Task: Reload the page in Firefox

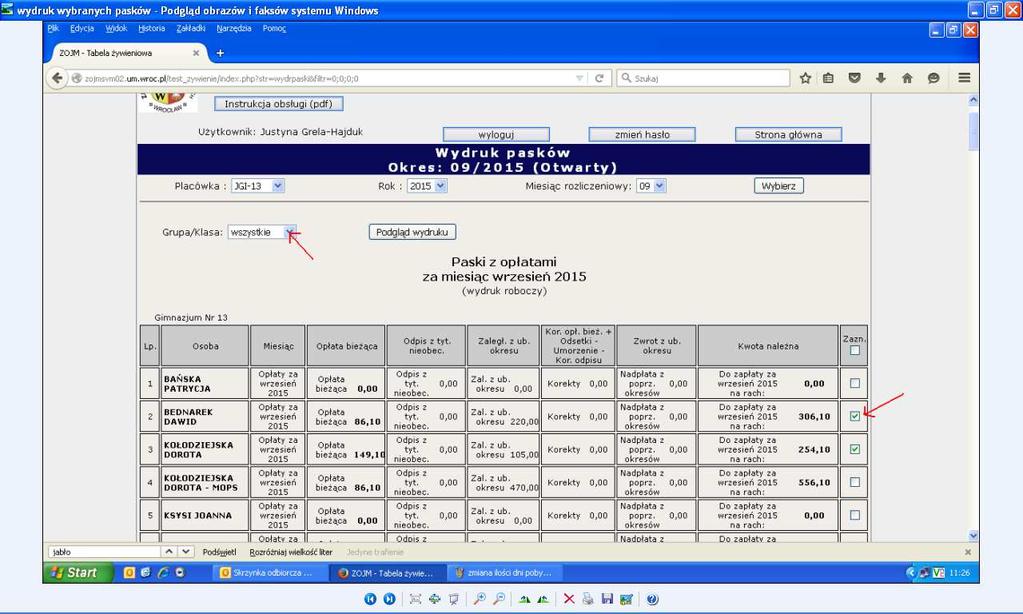Action: coord(599,78)
